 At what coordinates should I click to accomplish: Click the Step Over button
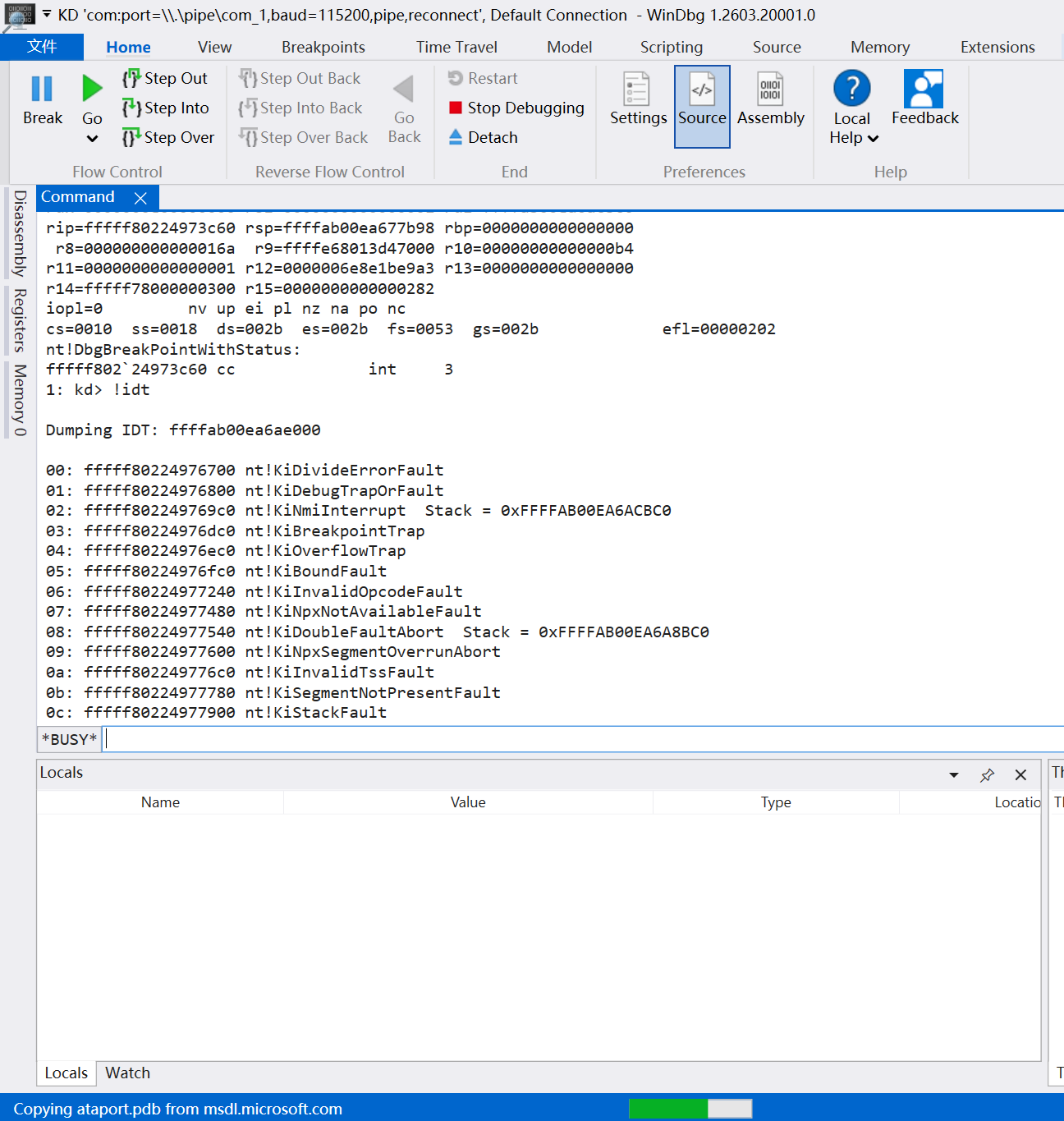click(168, 137)
